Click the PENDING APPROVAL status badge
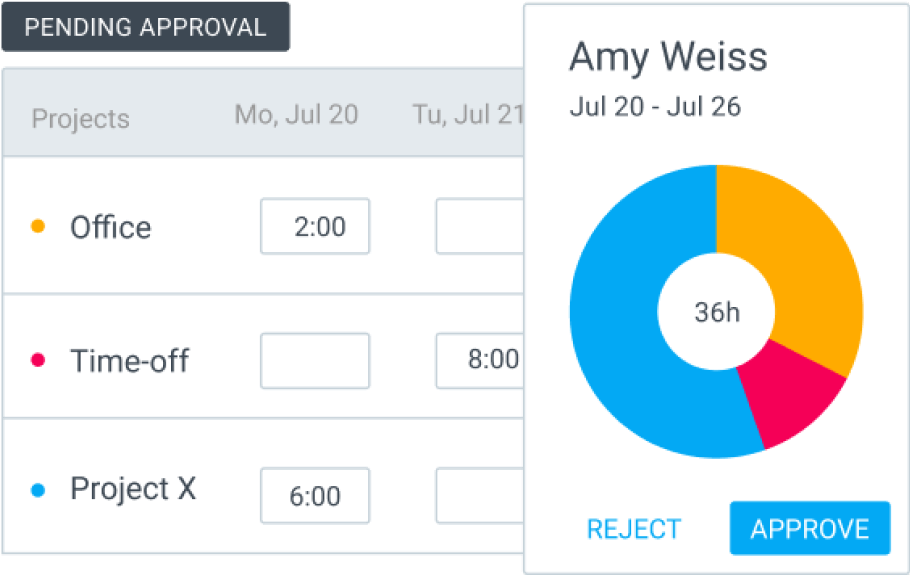Image resolution: width=910 pixels, height=576 pixels. pyautogui.click(x=146, y=27)
